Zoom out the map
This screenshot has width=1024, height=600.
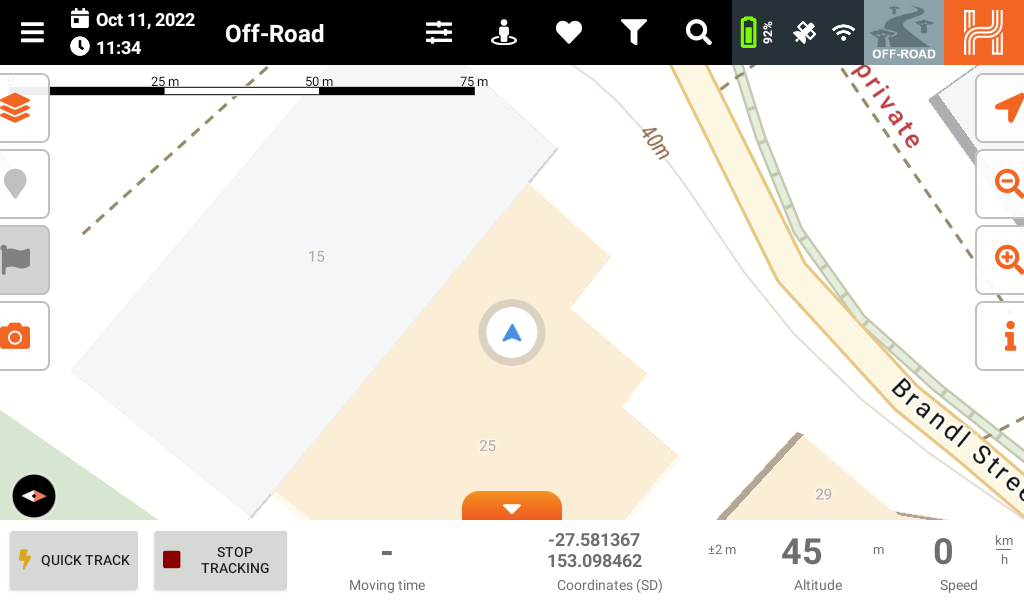1000,183
